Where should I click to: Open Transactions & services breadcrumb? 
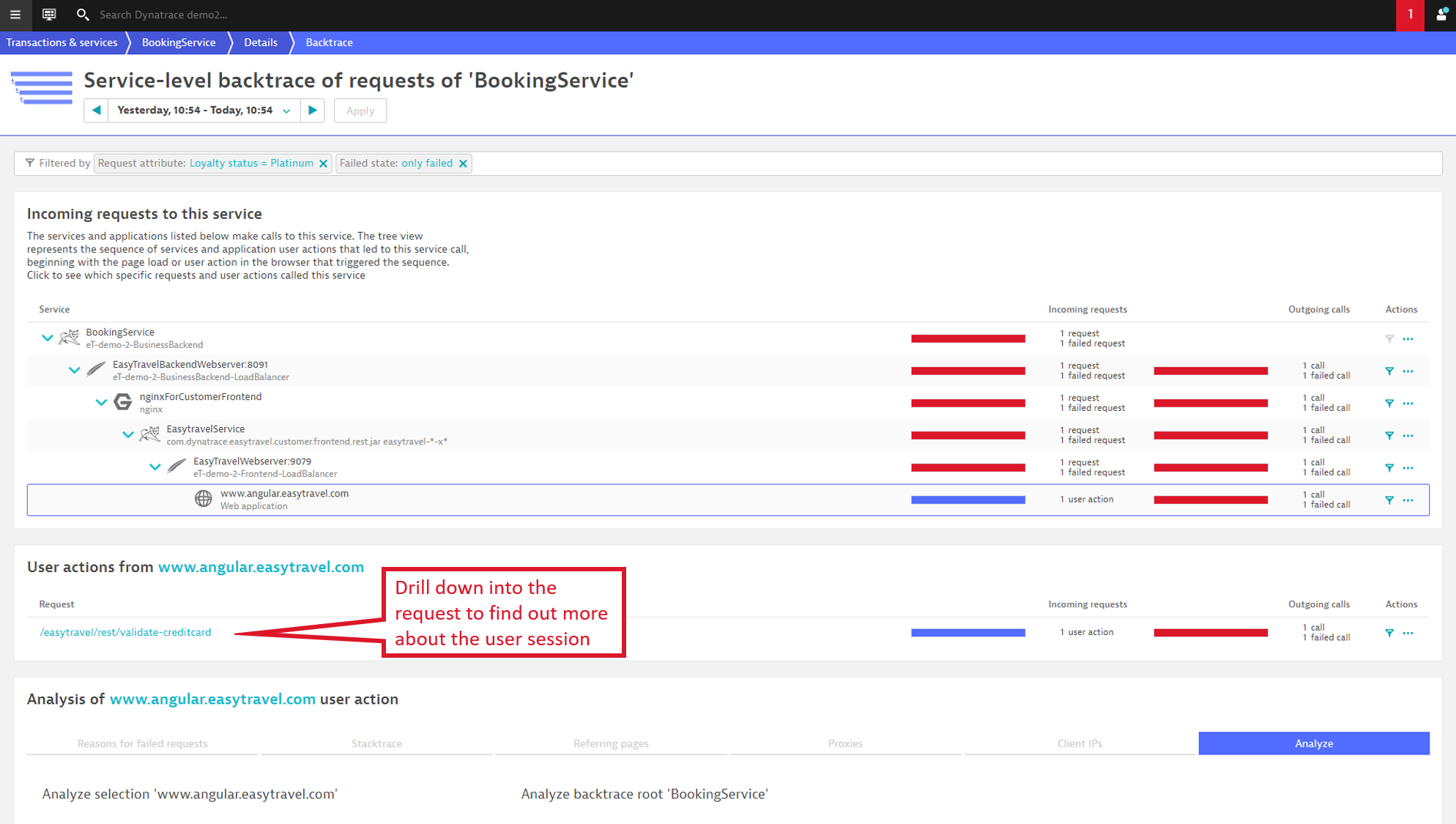pyautogui.click(x=62, y=42)
